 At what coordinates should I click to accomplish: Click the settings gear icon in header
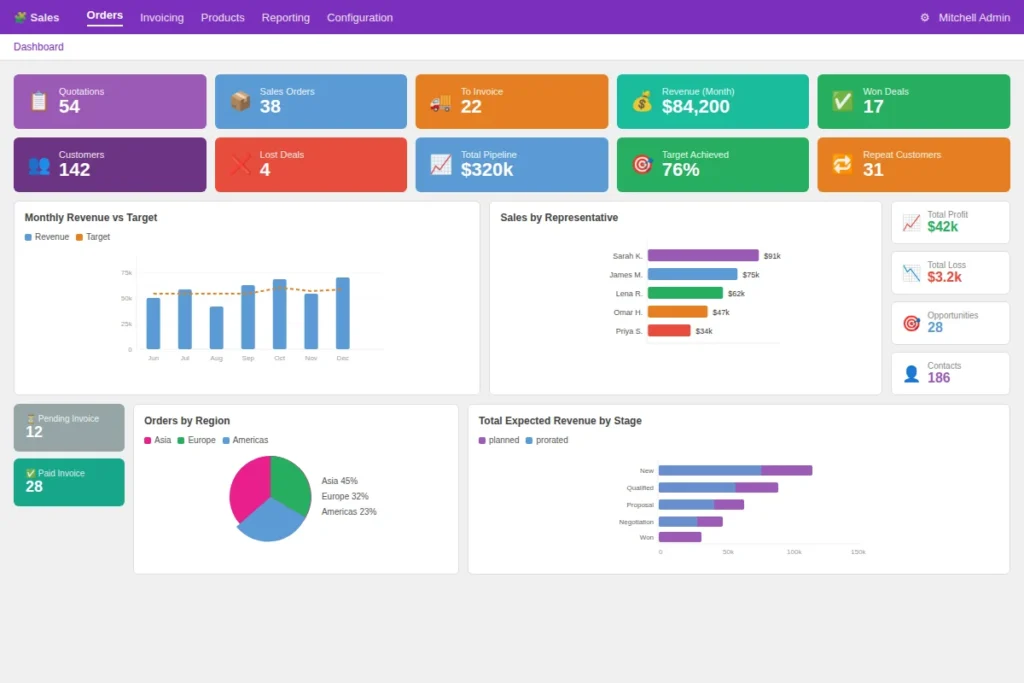tap(925, 18)
